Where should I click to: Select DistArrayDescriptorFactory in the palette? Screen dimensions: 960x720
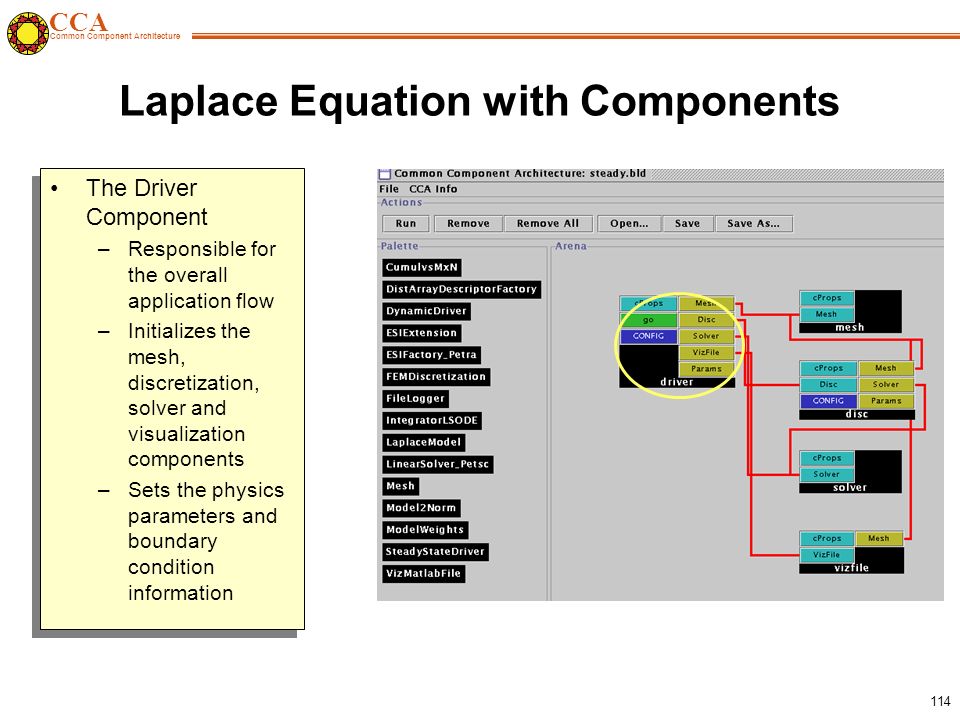pyautogui.click(x=462, y=289)
